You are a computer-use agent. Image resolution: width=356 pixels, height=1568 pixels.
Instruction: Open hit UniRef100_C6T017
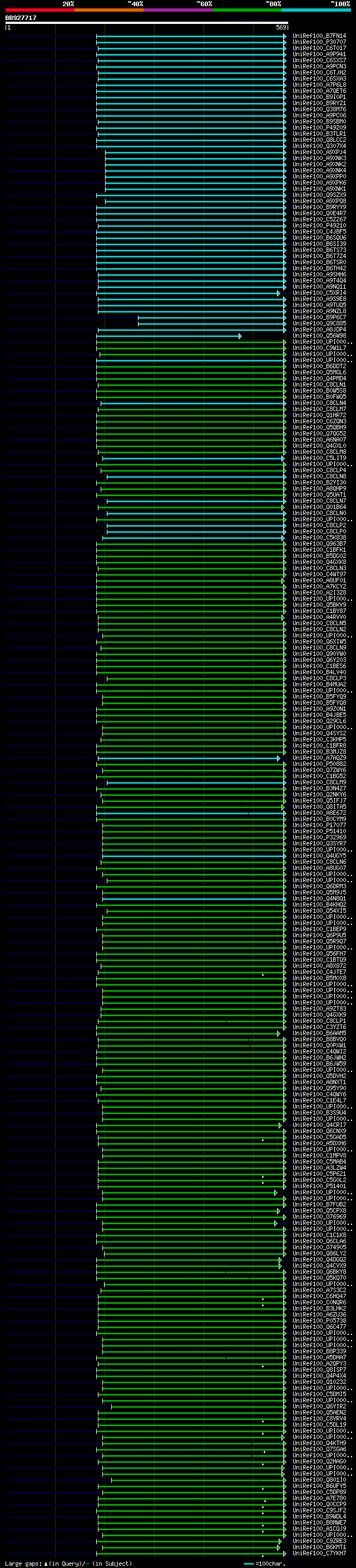[x=319, y=48]
